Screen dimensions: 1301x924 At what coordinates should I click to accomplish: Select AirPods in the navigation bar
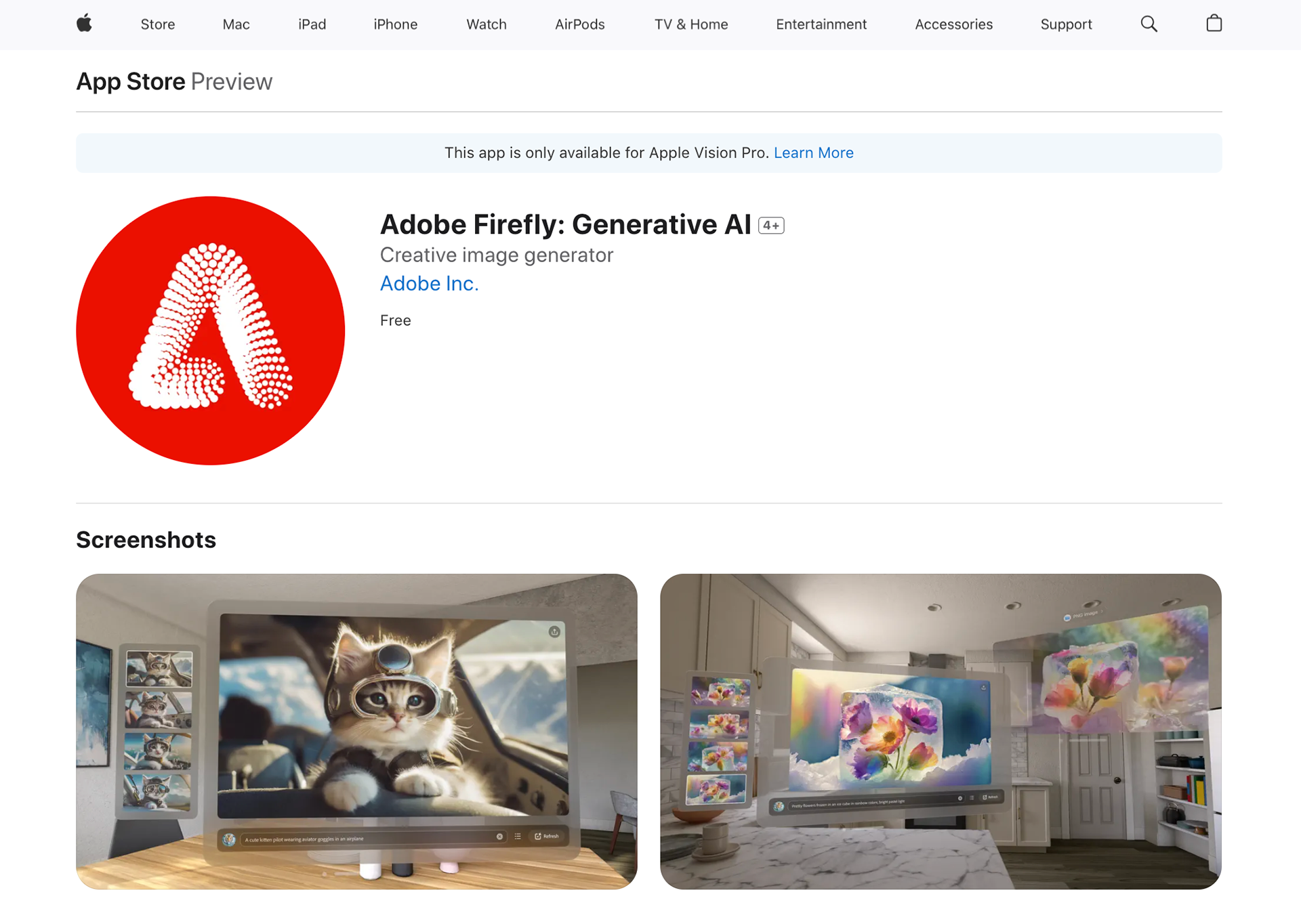click(580, 24)
